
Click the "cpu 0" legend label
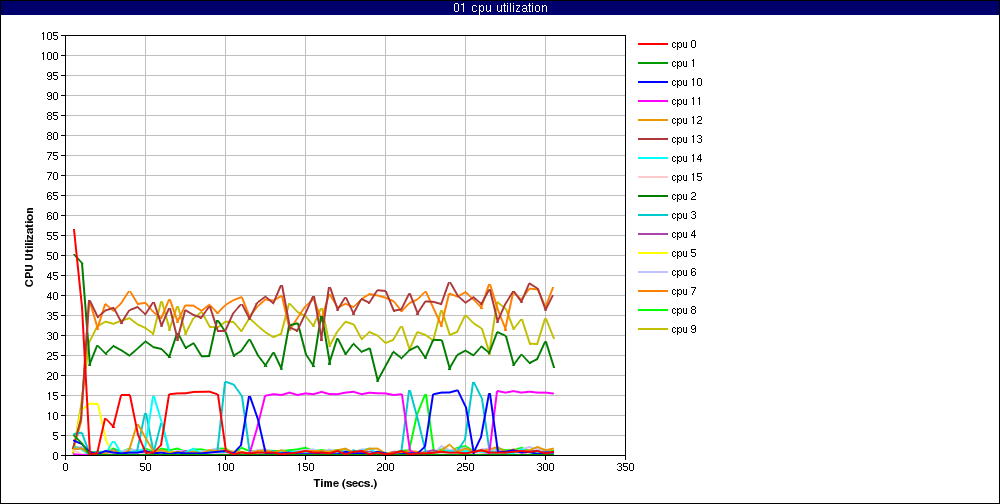684,45
